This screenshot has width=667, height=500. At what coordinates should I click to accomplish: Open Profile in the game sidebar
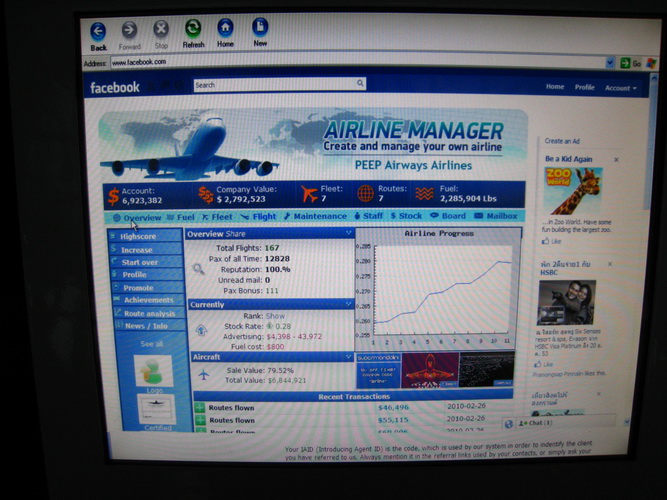(146, 274)
